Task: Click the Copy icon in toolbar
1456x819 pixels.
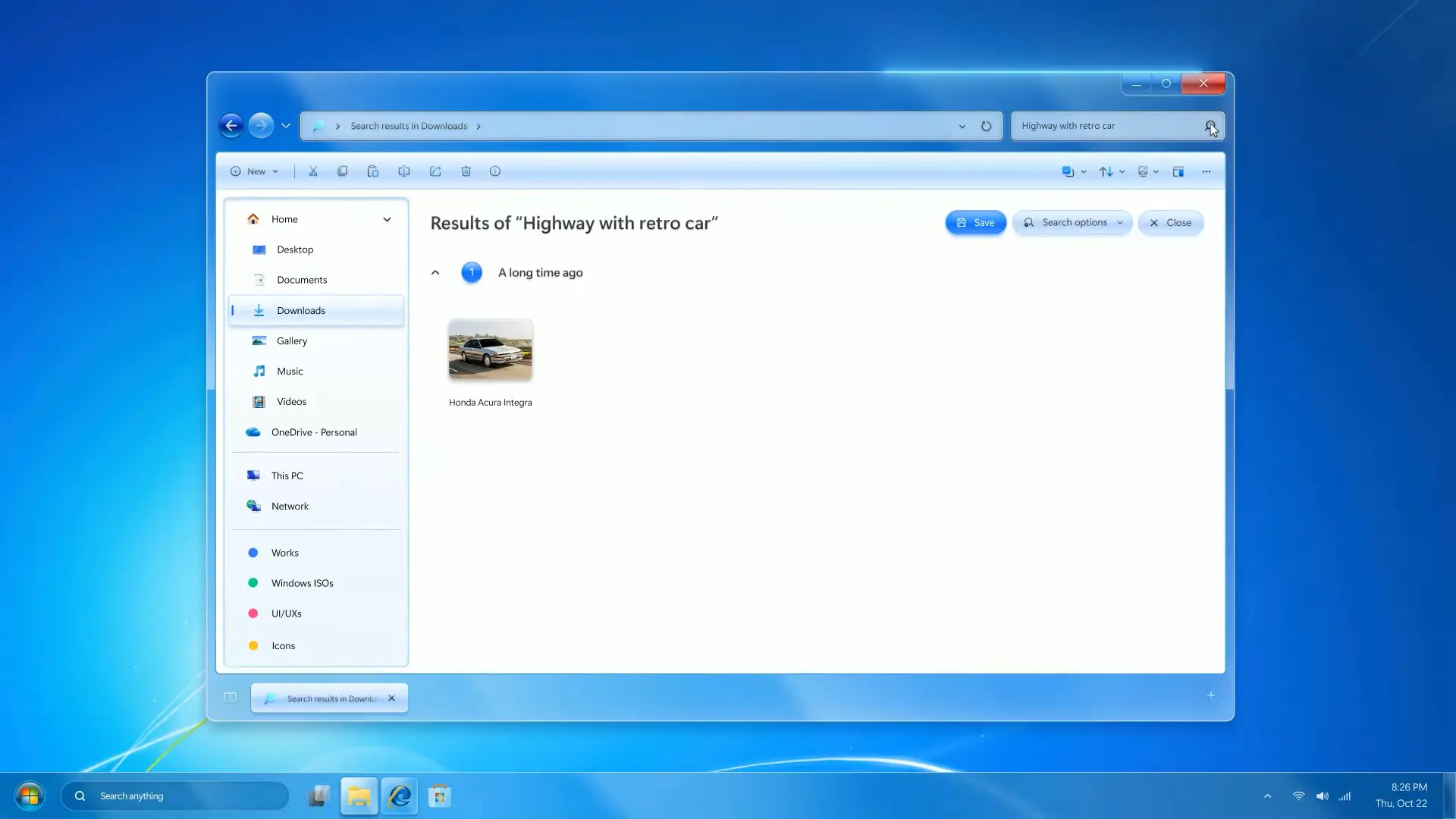Action: (343, 171)
